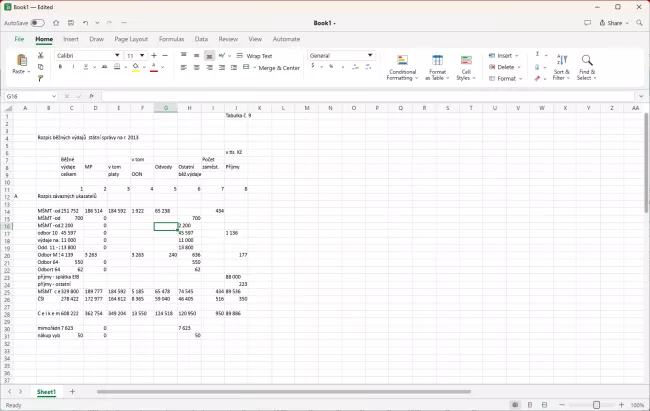Open the File tab
This screenshot has width=650, height=411.
click(19, 39)
